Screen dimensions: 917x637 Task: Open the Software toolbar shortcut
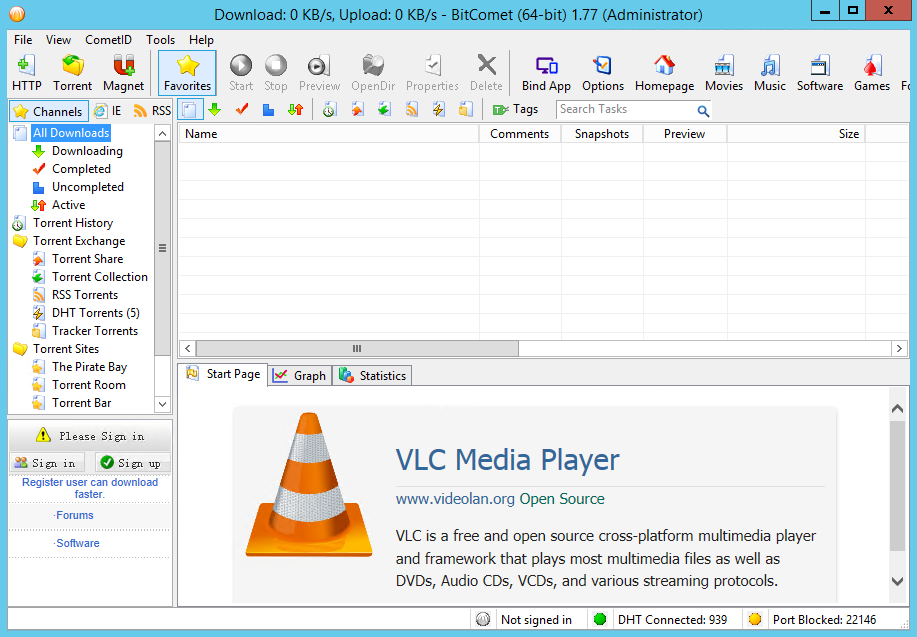click(820, 73)
